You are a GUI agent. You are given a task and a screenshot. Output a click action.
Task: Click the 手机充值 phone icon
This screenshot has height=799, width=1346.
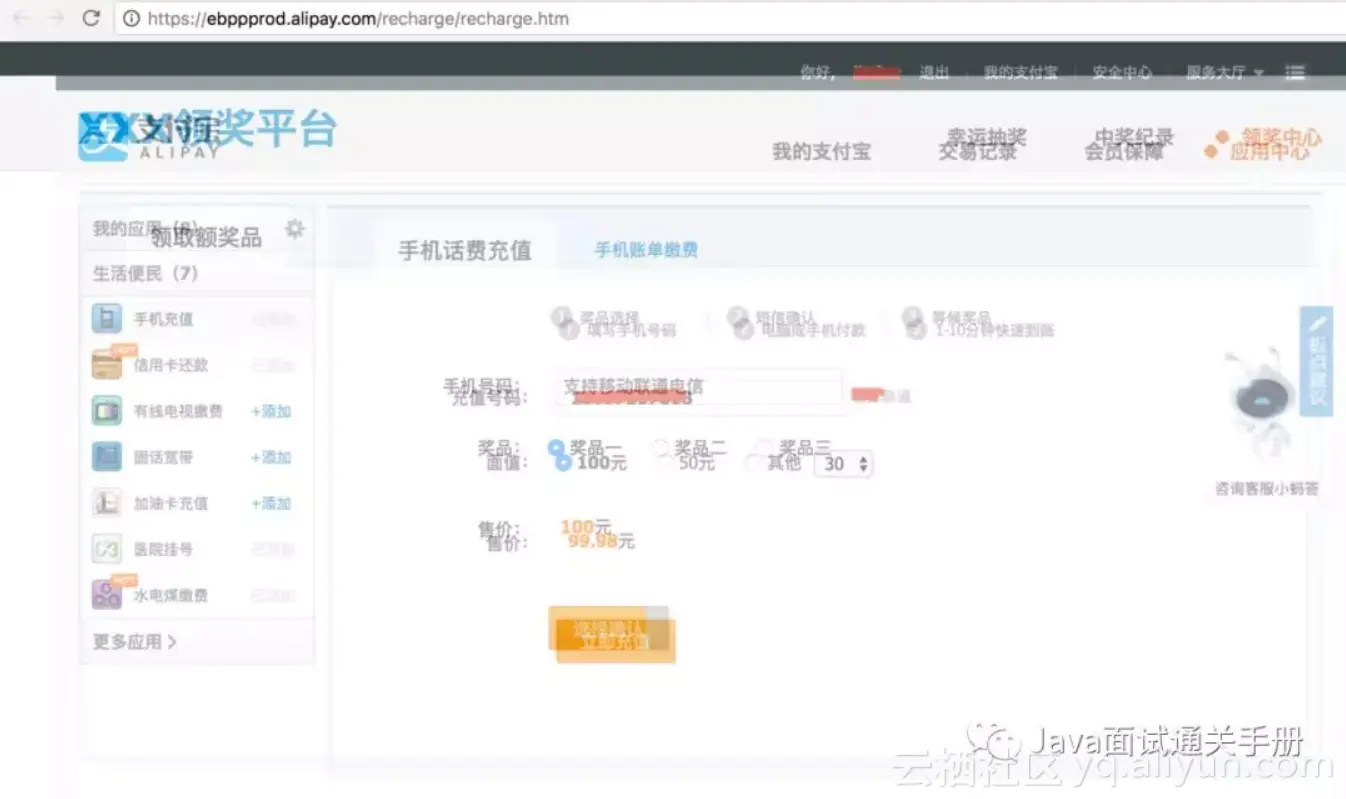tap(107, 319)
